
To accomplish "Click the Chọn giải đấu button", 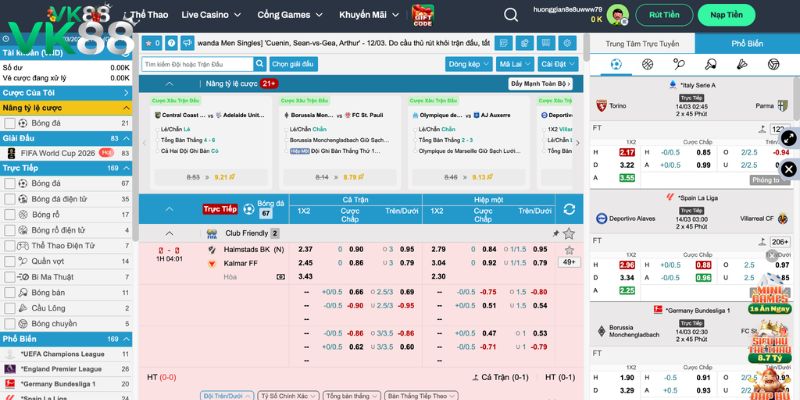I will pyautogui.click(x=293, y=64).
